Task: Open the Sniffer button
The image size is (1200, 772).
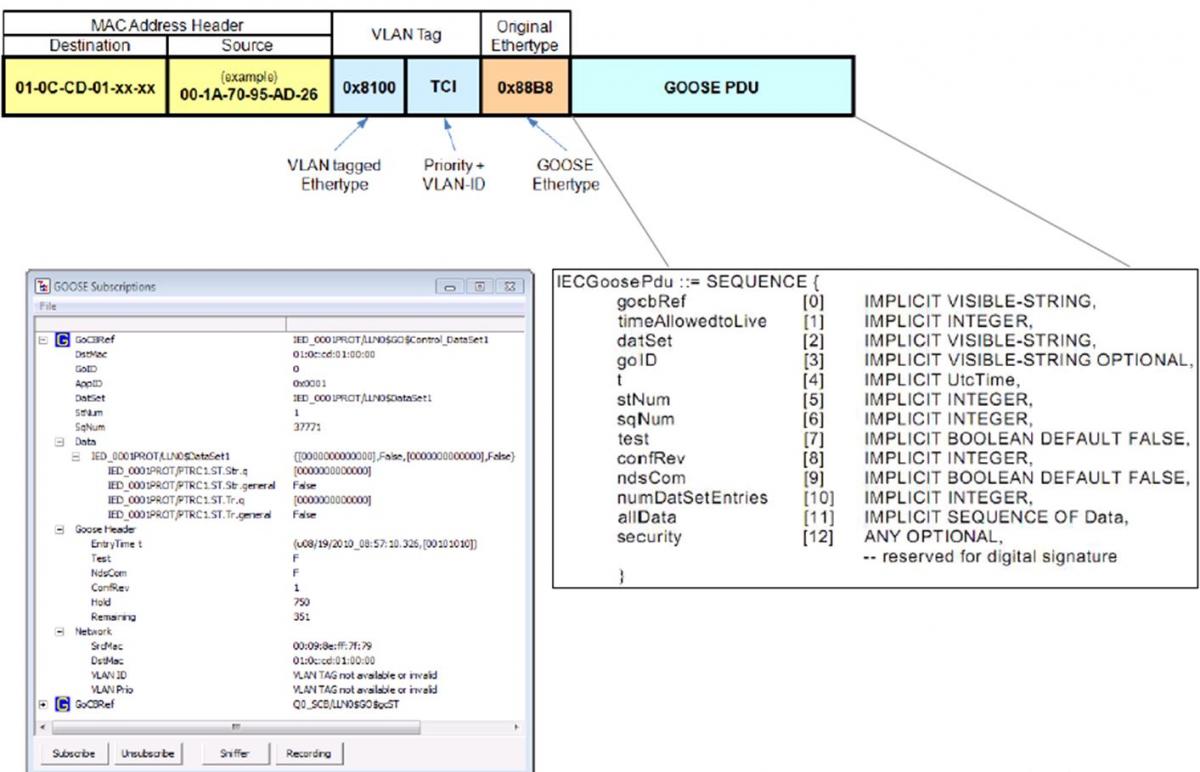Action: click(234, 752)
